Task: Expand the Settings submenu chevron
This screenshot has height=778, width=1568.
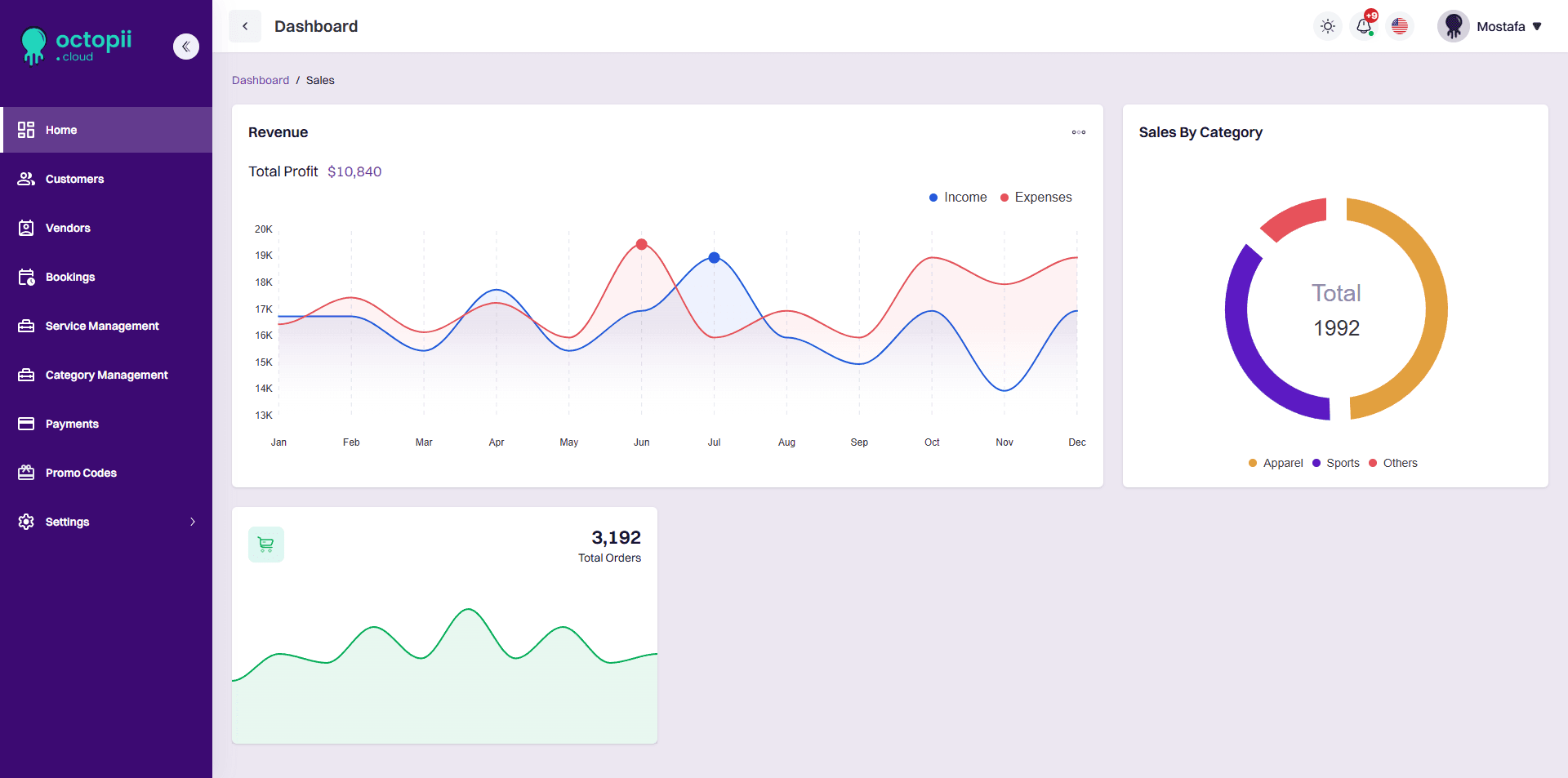Action: click(193, 522)
